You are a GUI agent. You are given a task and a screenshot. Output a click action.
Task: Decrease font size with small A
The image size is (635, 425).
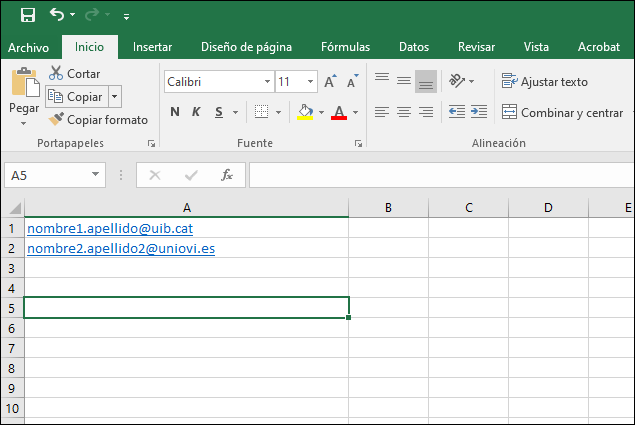coord(352,81)
